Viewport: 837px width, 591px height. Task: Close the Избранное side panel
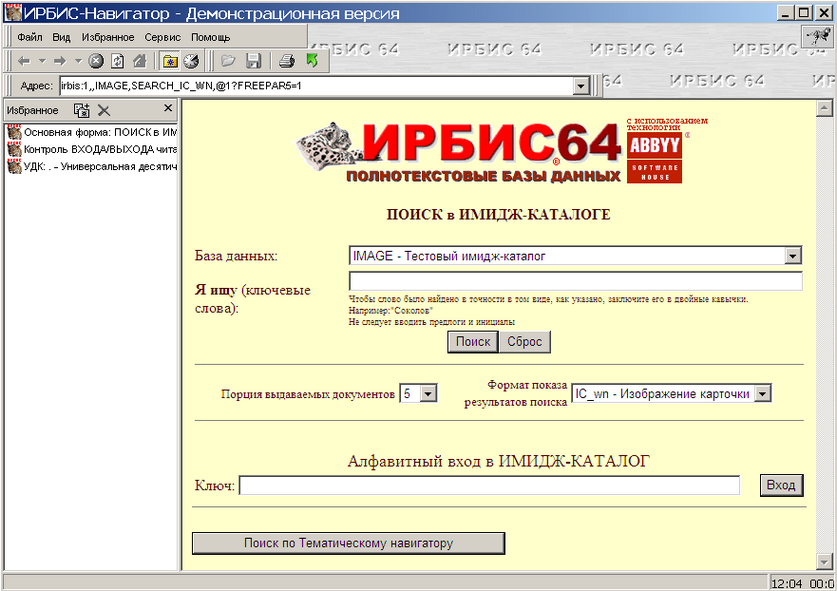(168, 109)
